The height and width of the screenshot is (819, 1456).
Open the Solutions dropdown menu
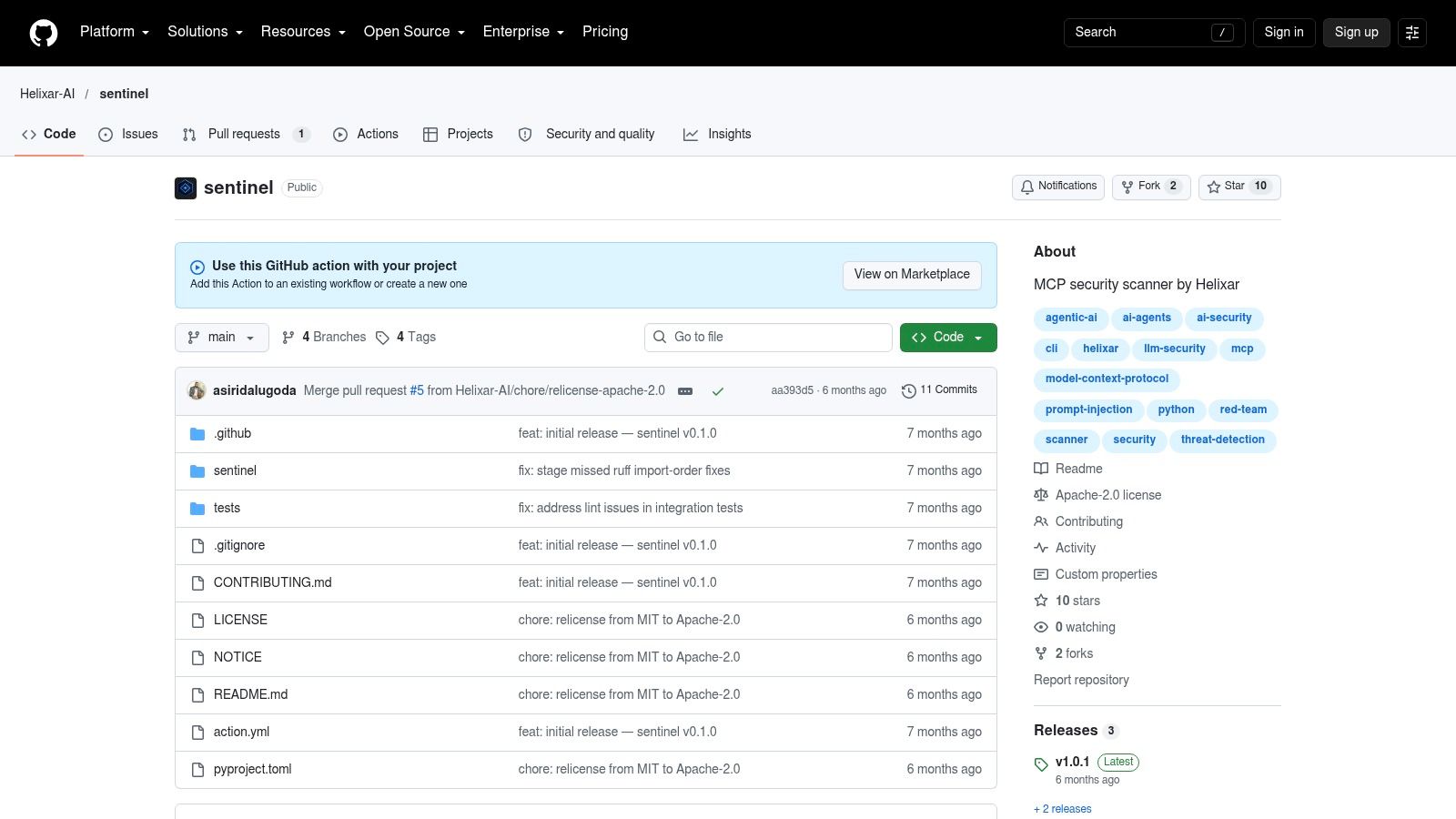(205, 32)
